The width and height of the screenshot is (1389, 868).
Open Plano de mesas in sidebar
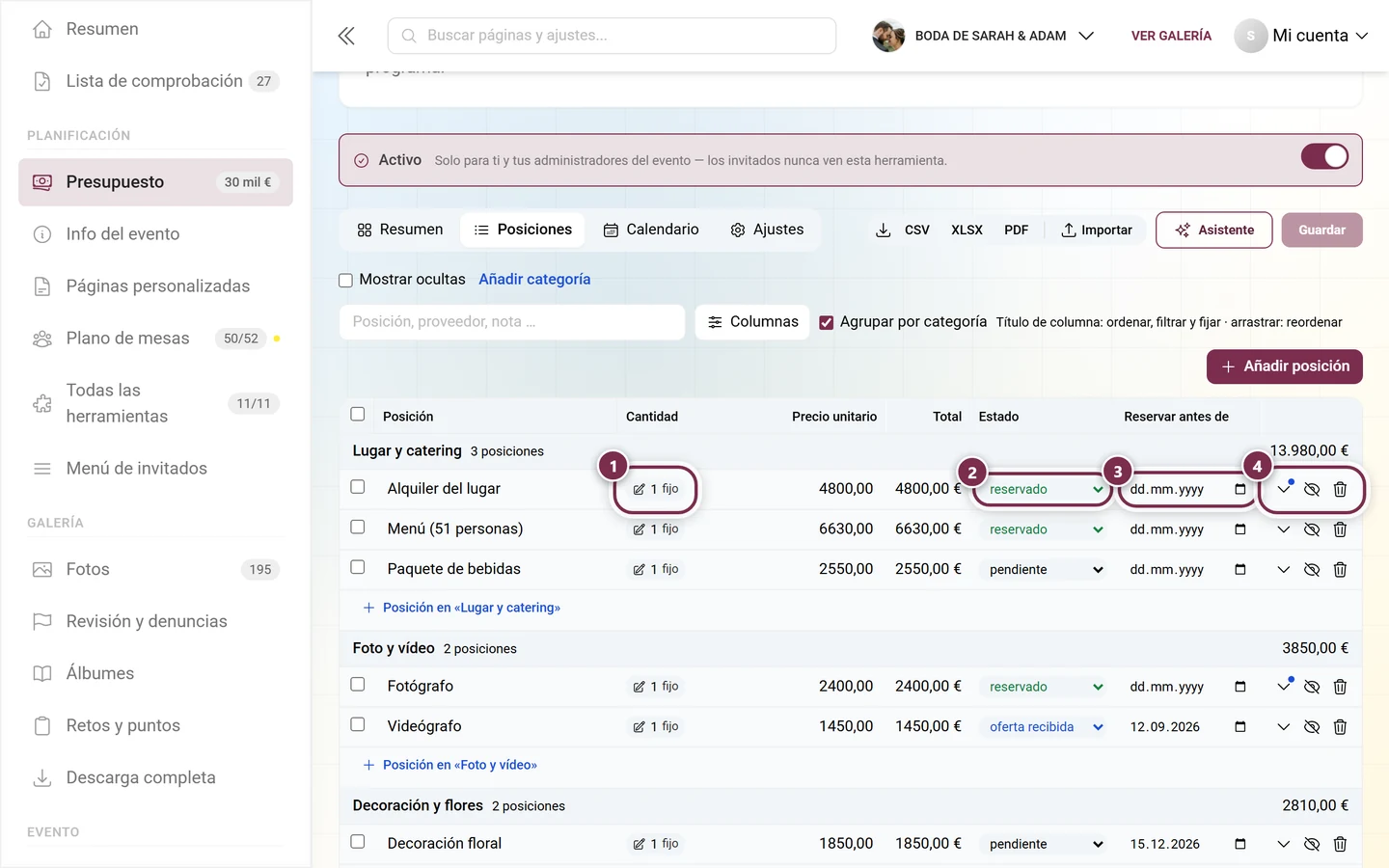pyautogui.click(x=155, y=339)
